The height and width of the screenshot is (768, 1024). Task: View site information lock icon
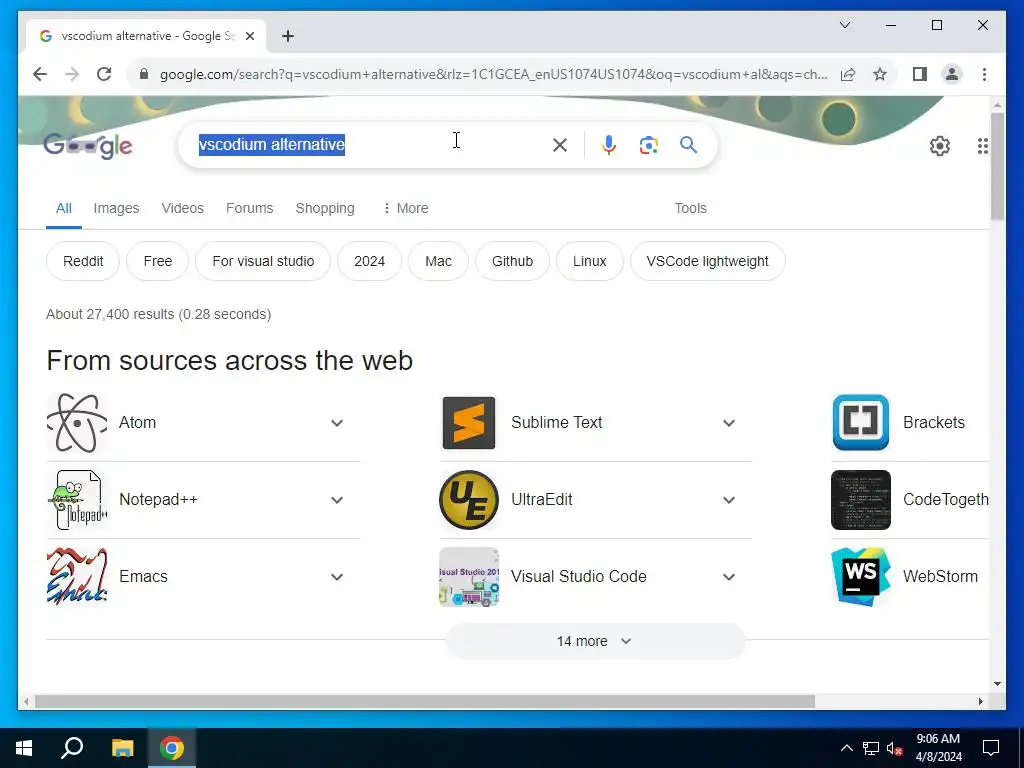point(144,74)
